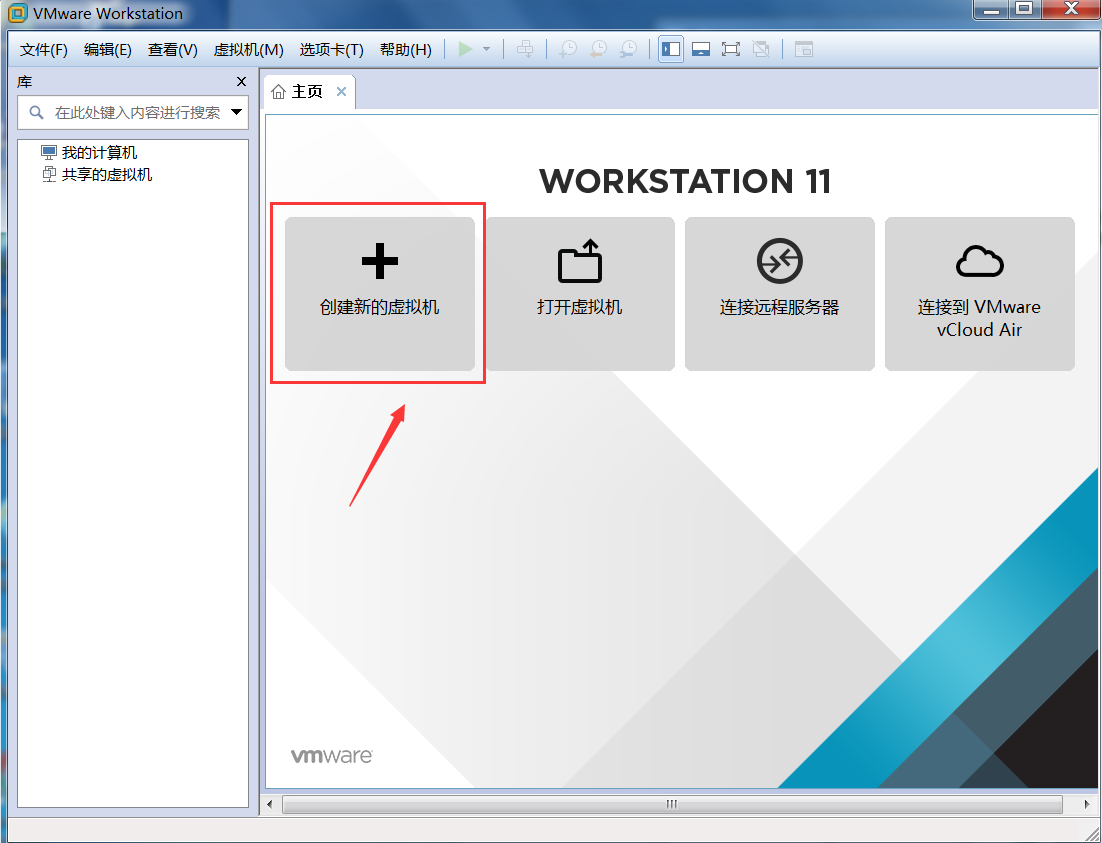1102x843 pixels.
Task: Open the snapshot manager wrench icon
Action: tap(628, 49)
